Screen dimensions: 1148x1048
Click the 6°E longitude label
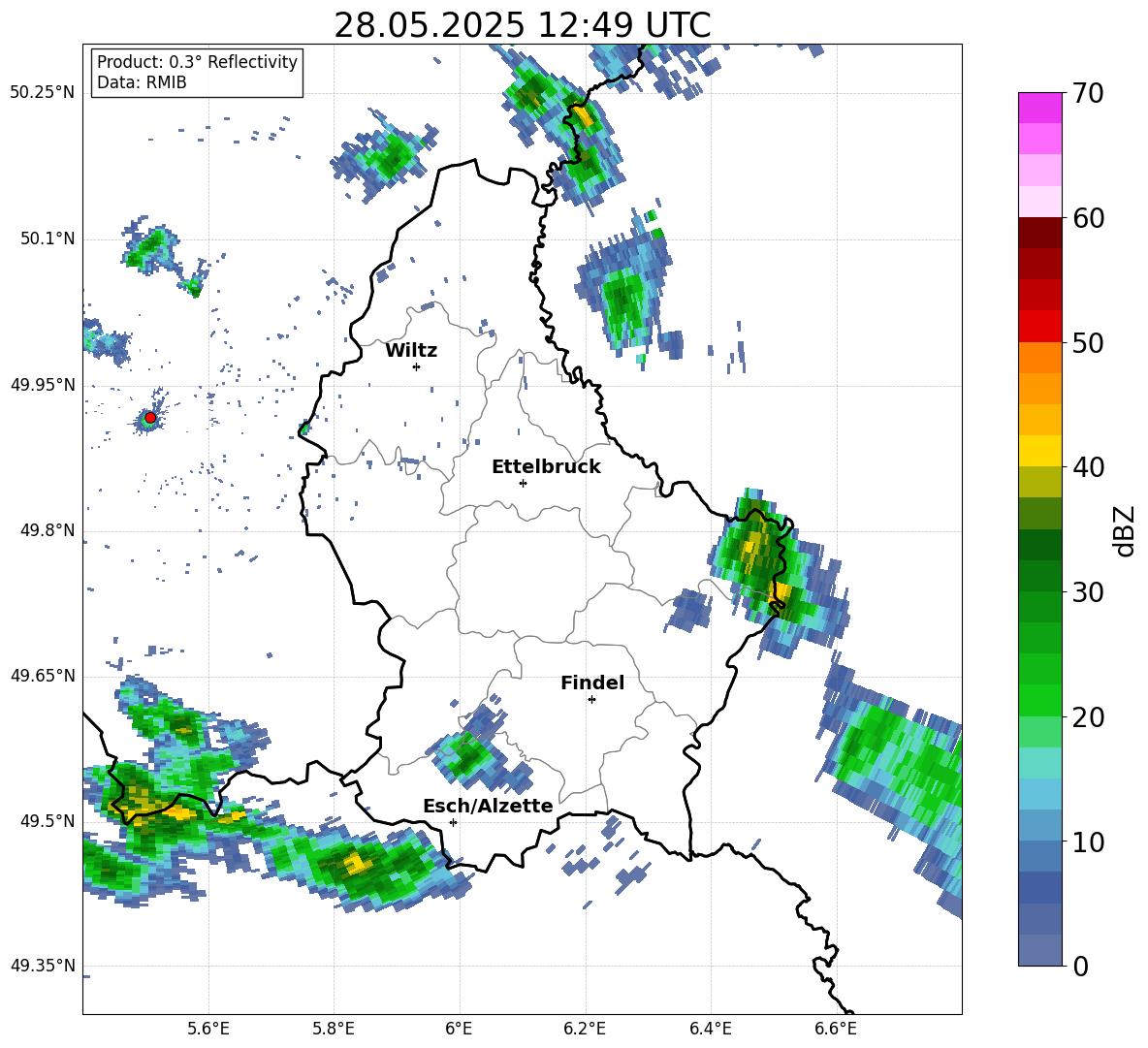point(459,1029)
